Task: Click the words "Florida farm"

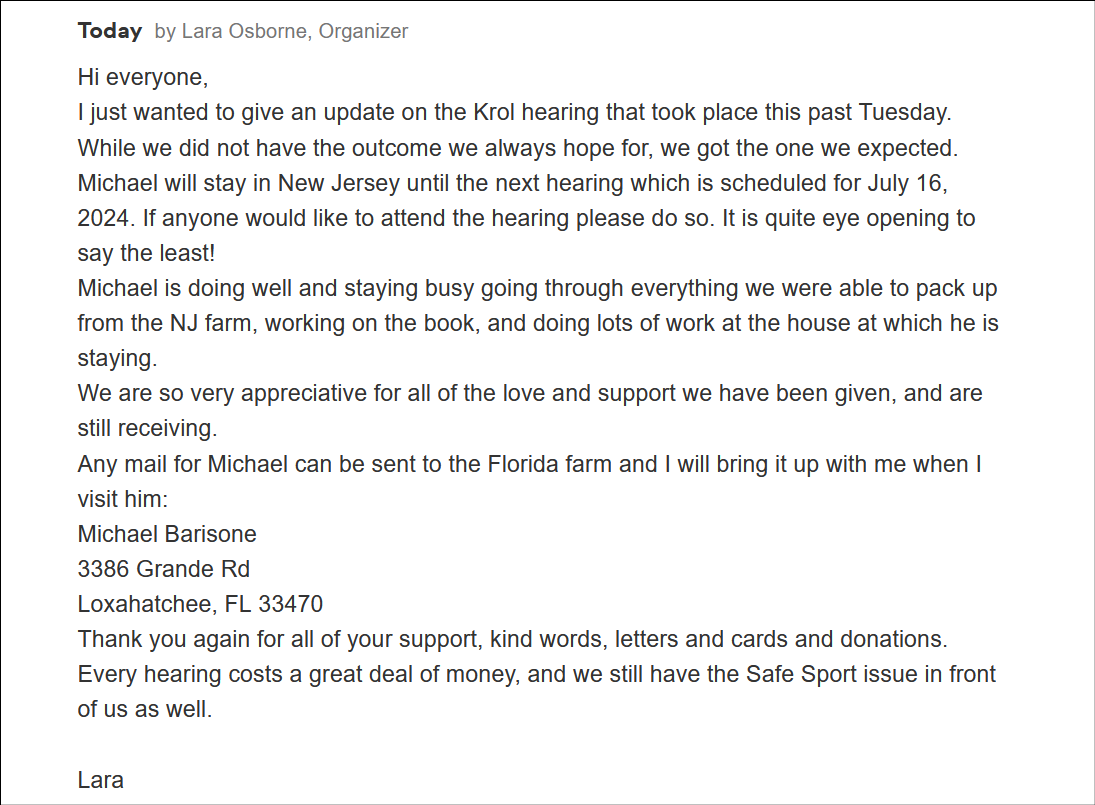Action: click(550, 464)
